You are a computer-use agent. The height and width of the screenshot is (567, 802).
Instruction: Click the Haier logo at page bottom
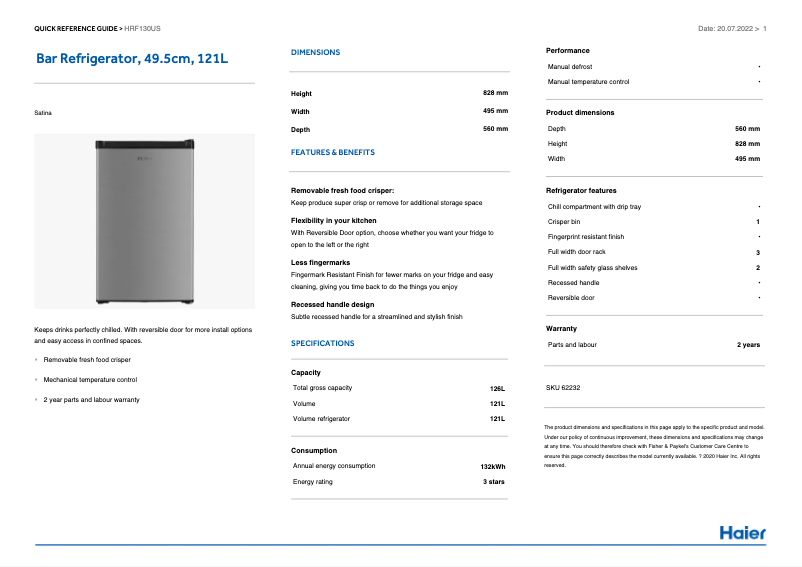tap(742, 532)
